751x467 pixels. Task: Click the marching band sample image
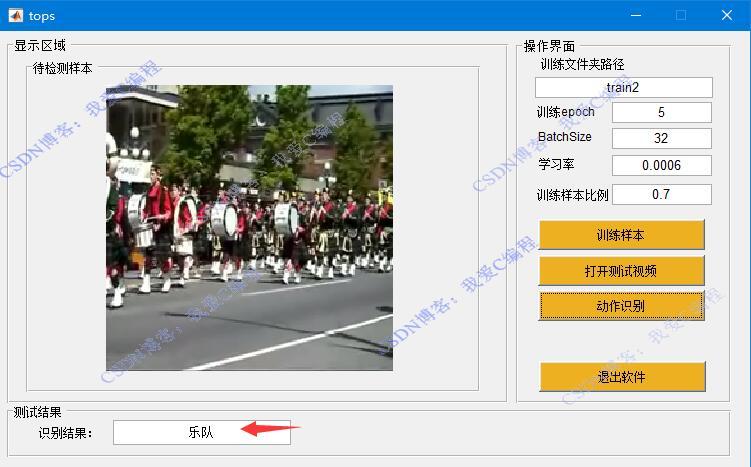(249, 228)
